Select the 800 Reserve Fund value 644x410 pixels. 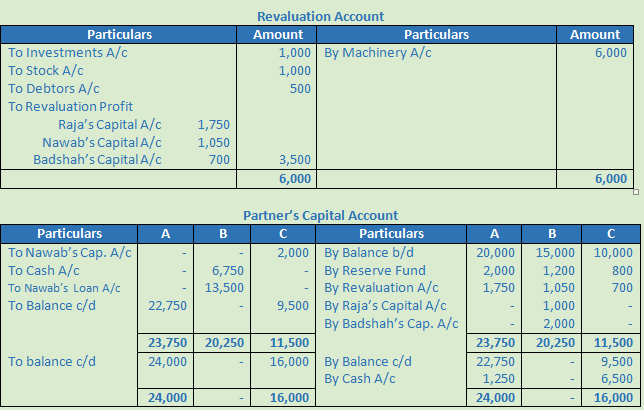click(x=622, y=271)
